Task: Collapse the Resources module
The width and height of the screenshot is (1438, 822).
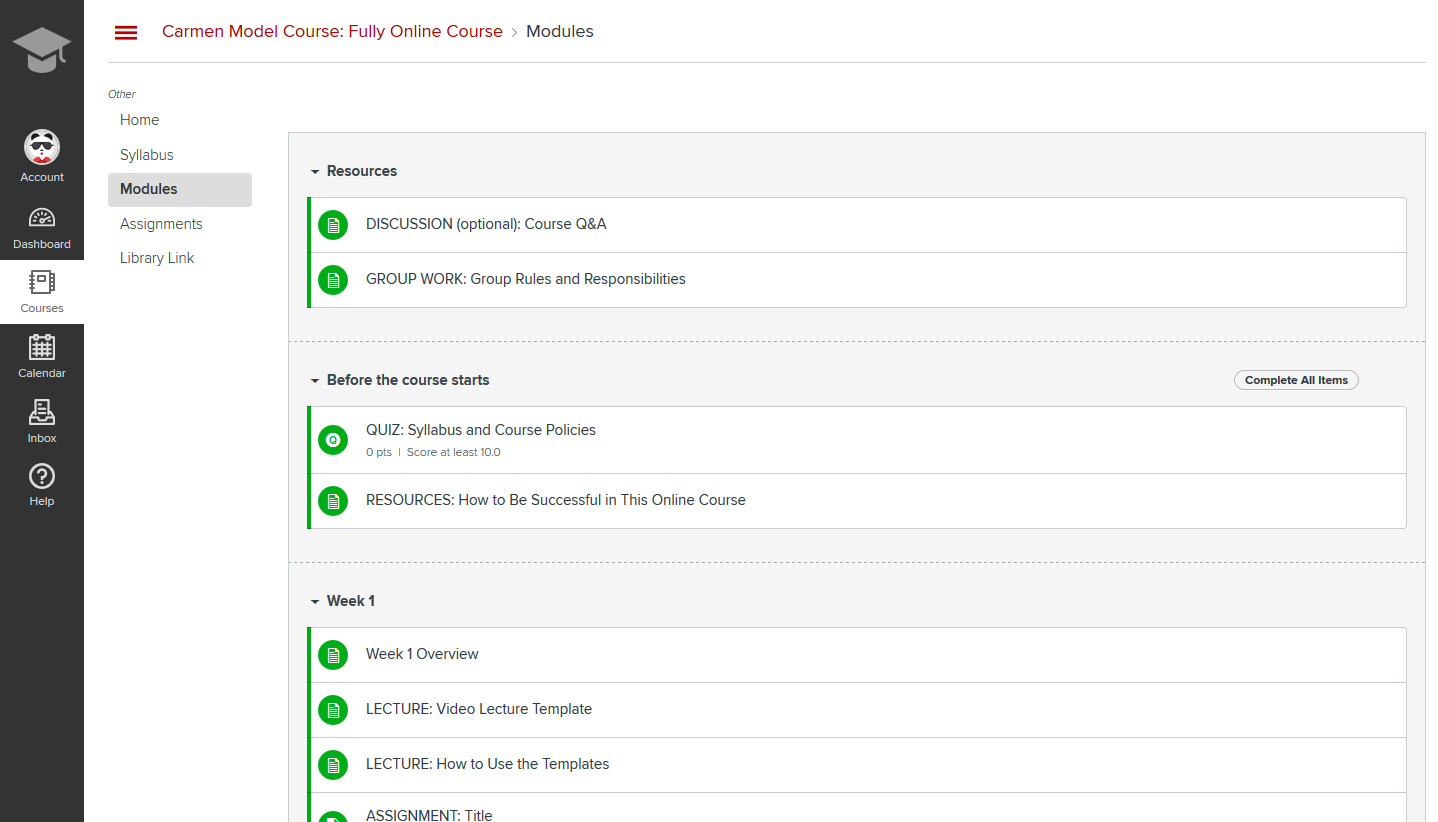Action: tap(314, 172)
